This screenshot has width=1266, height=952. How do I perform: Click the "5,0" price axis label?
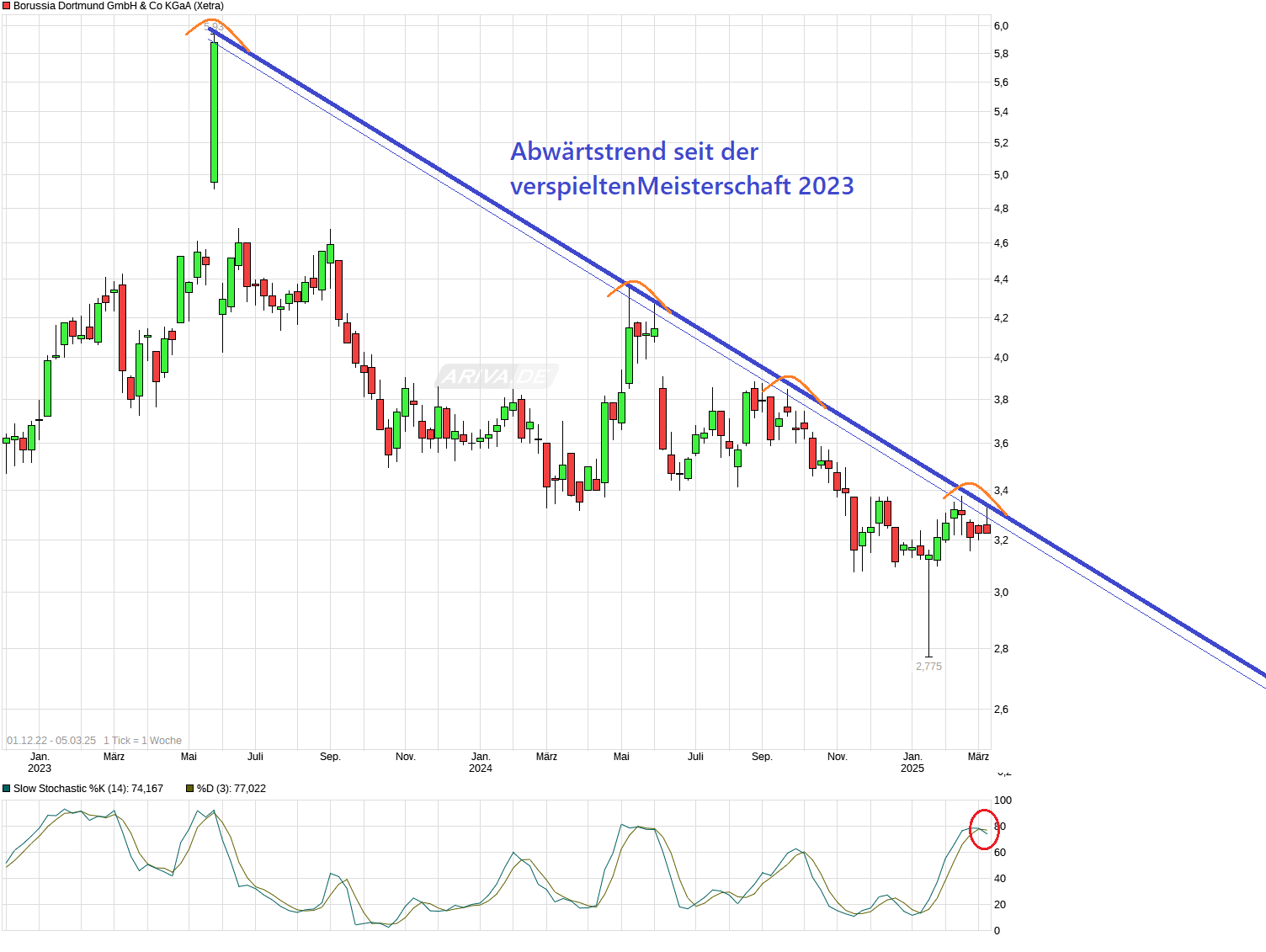(x=1001, y=175)
